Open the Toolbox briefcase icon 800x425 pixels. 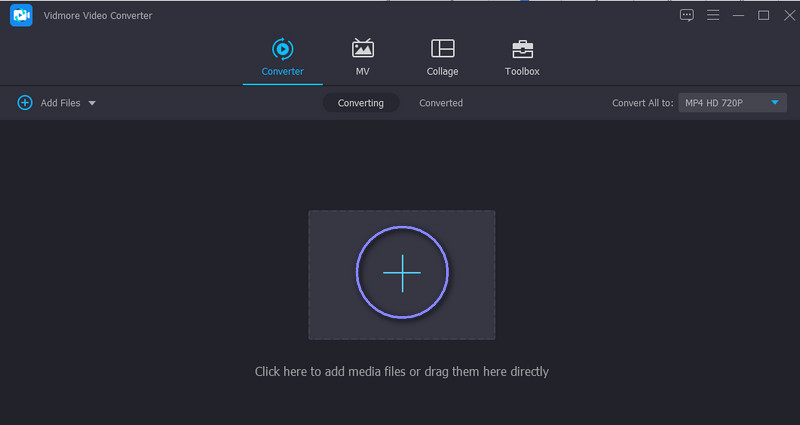522,49
